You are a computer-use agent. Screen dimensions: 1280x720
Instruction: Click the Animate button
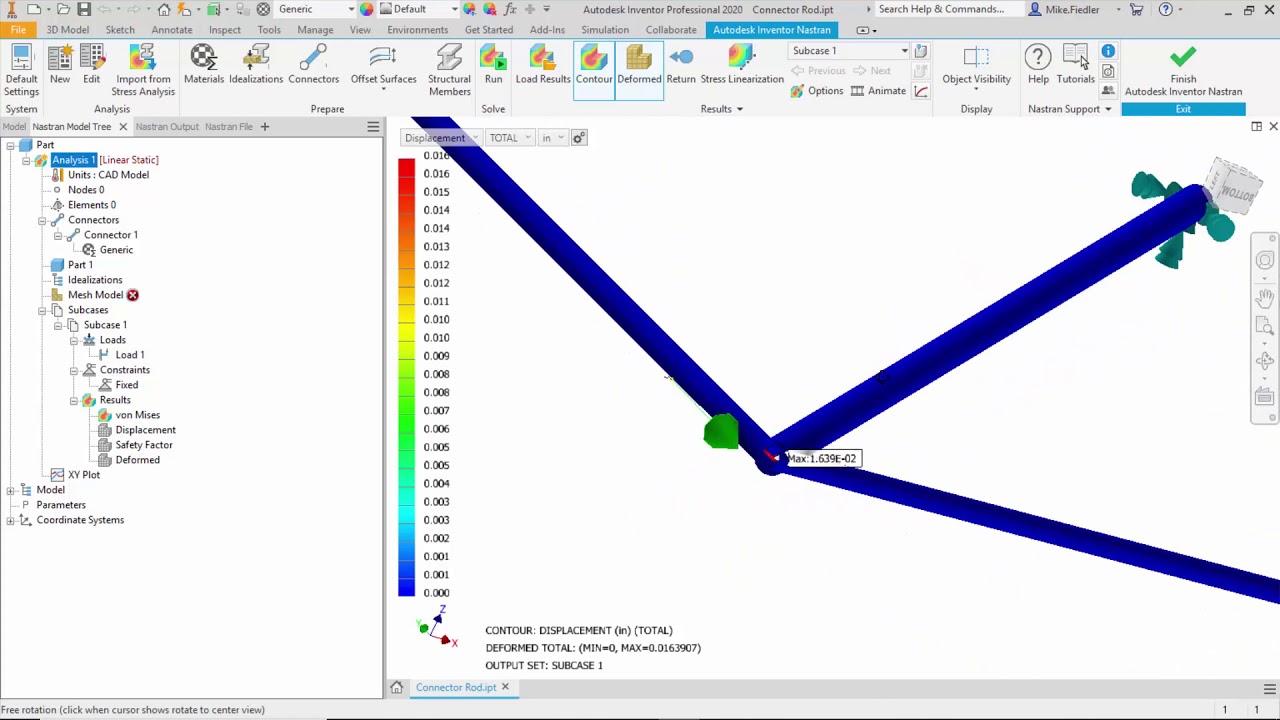click(x=878, y=91)
